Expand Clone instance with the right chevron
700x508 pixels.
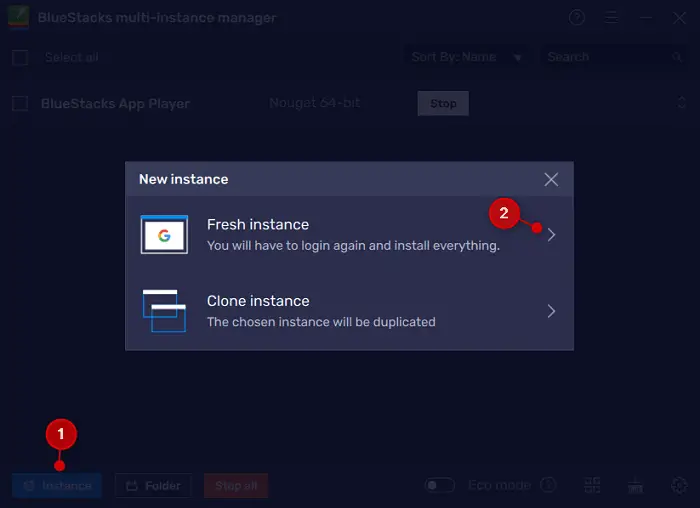[x=551, y=311]
